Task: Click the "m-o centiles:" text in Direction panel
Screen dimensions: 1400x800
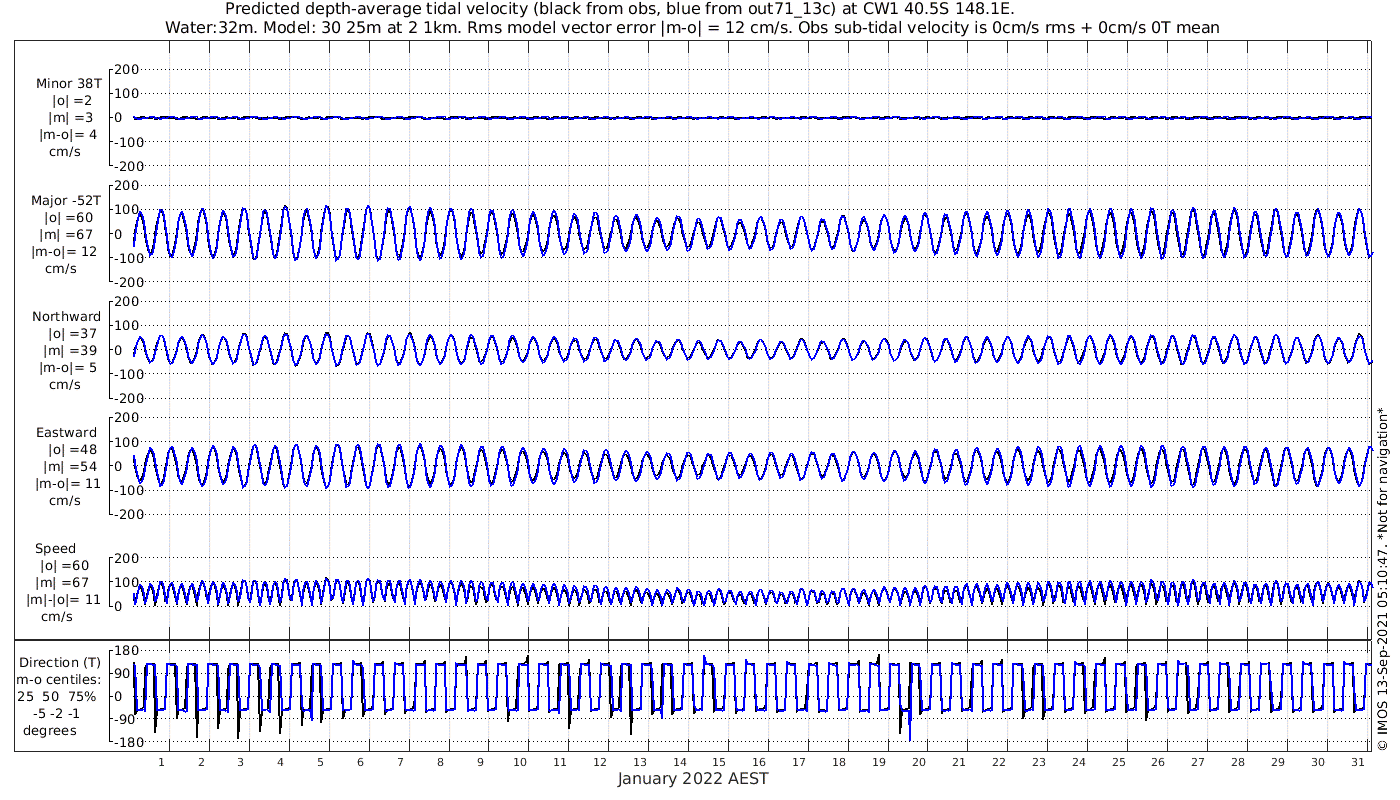Action: [x=56, y=680]
